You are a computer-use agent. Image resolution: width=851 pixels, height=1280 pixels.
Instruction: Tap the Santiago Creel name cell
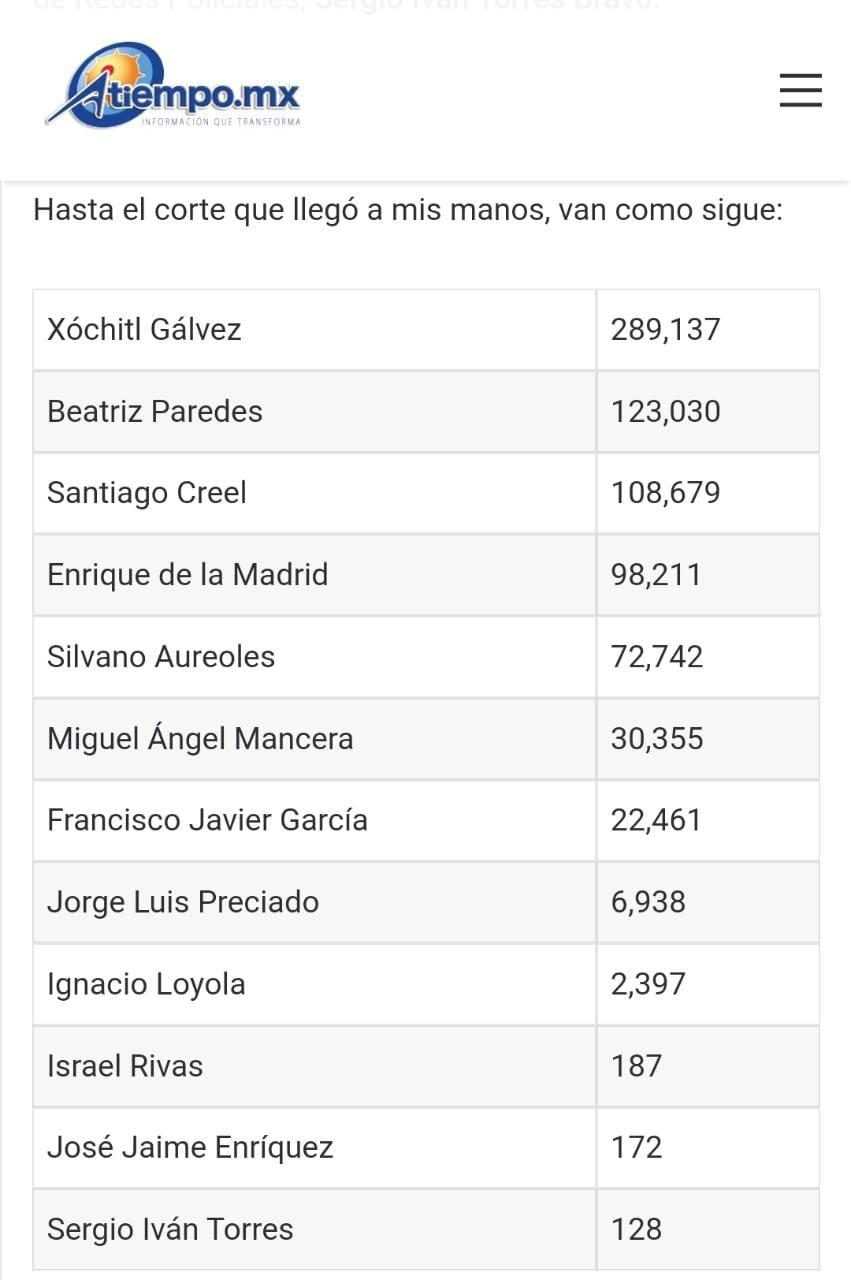147,493
